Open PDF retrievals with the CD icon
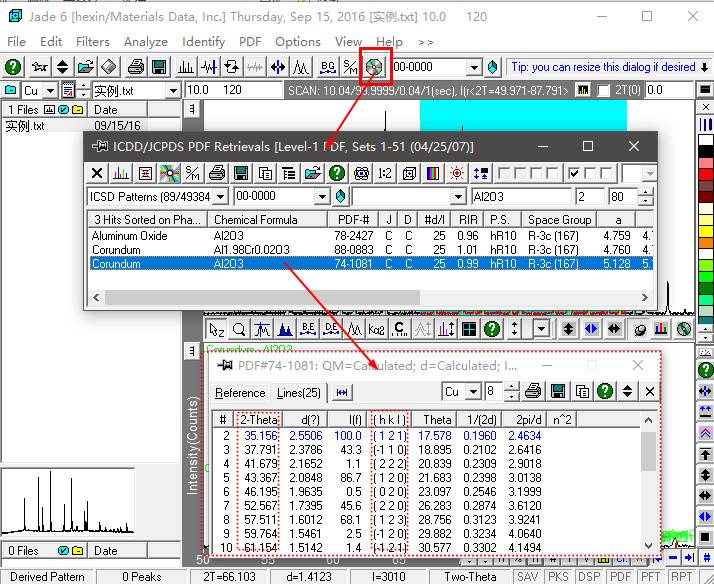Screen dimensions: 714x584 tap(374, 67)
